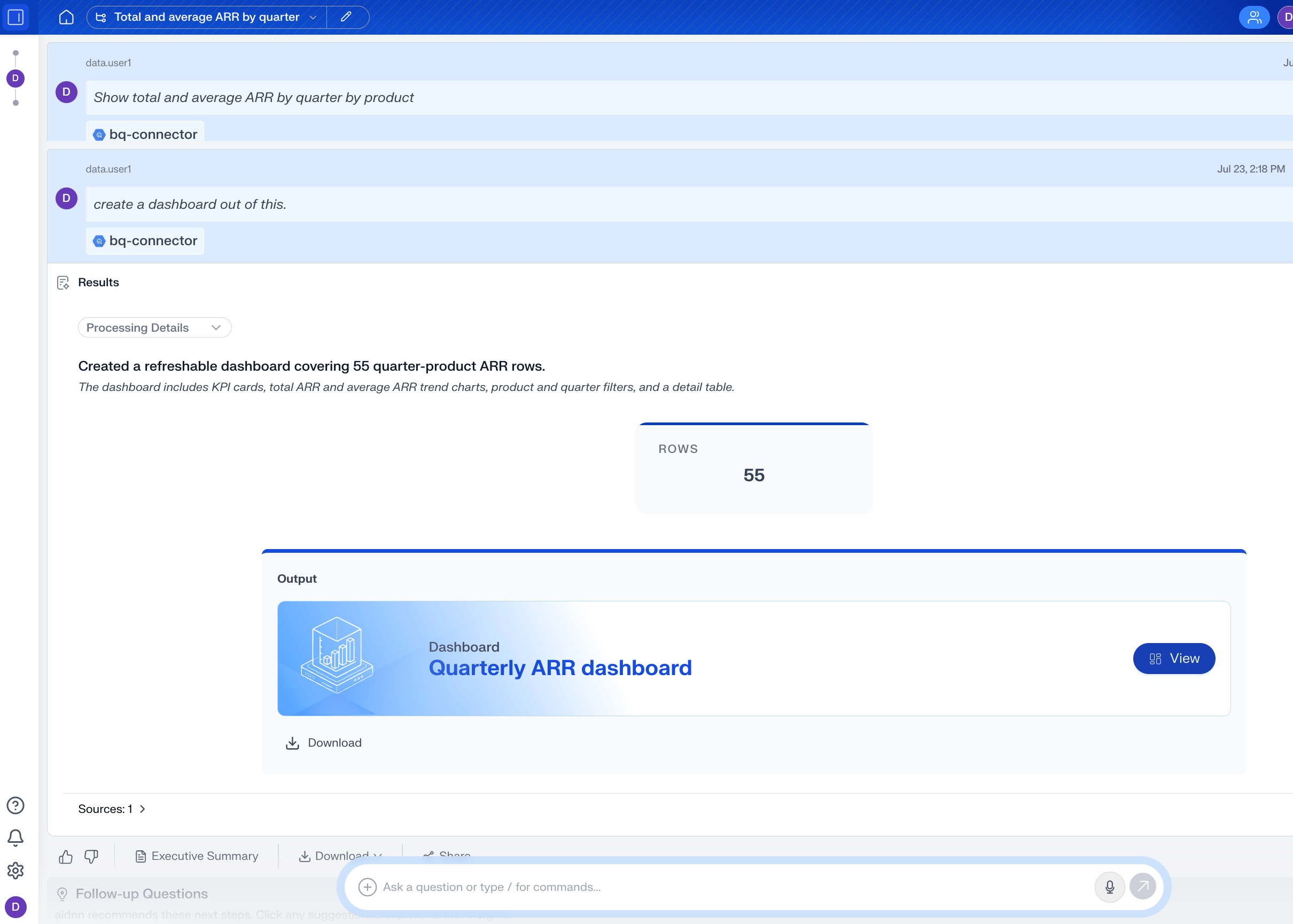Open the Executive Summary
This screenshot has height=924, width=1293.
click(197, 856)
